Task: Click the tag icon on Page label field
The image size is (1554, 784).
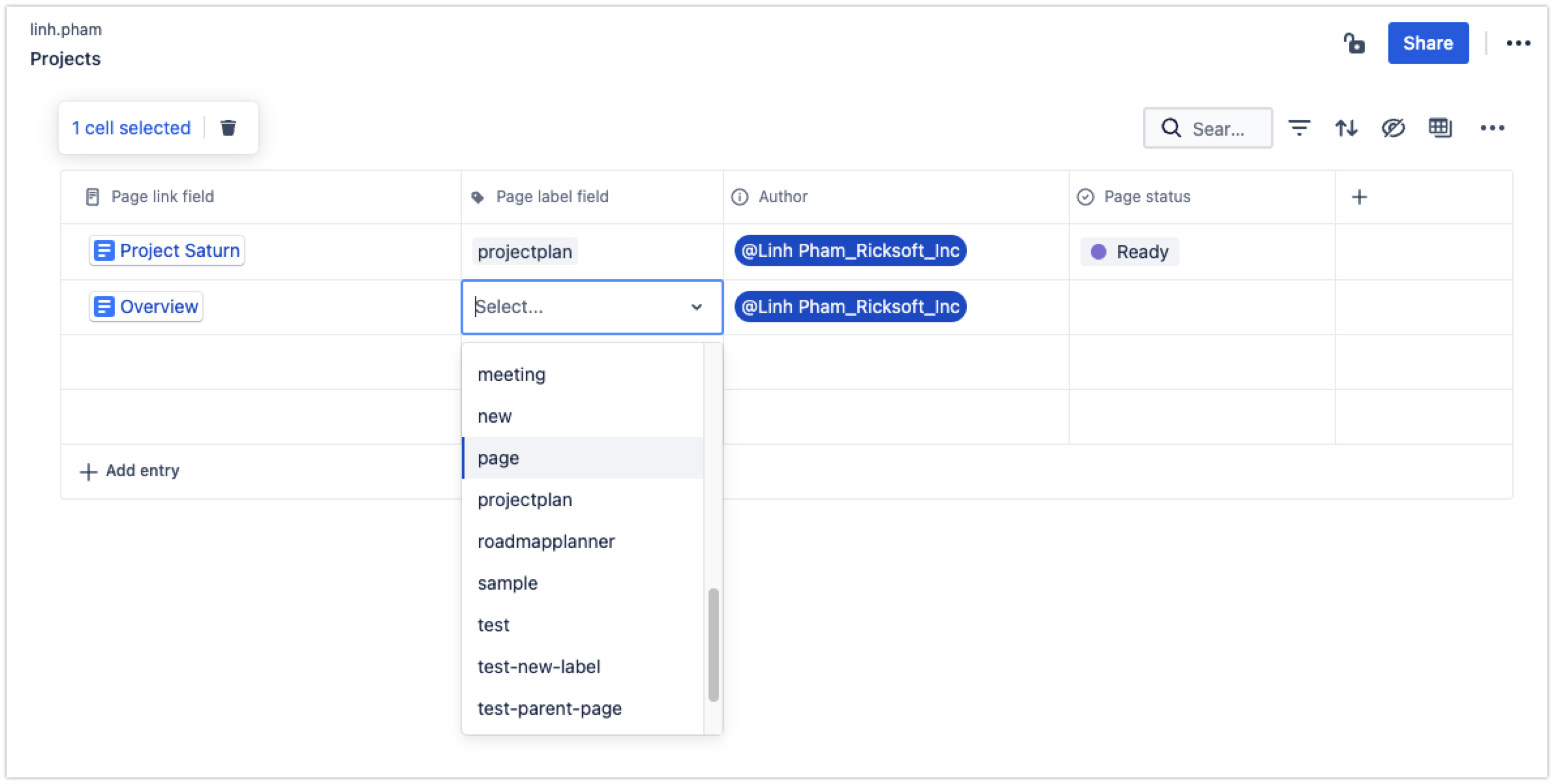Action: [x=477, y=196]
